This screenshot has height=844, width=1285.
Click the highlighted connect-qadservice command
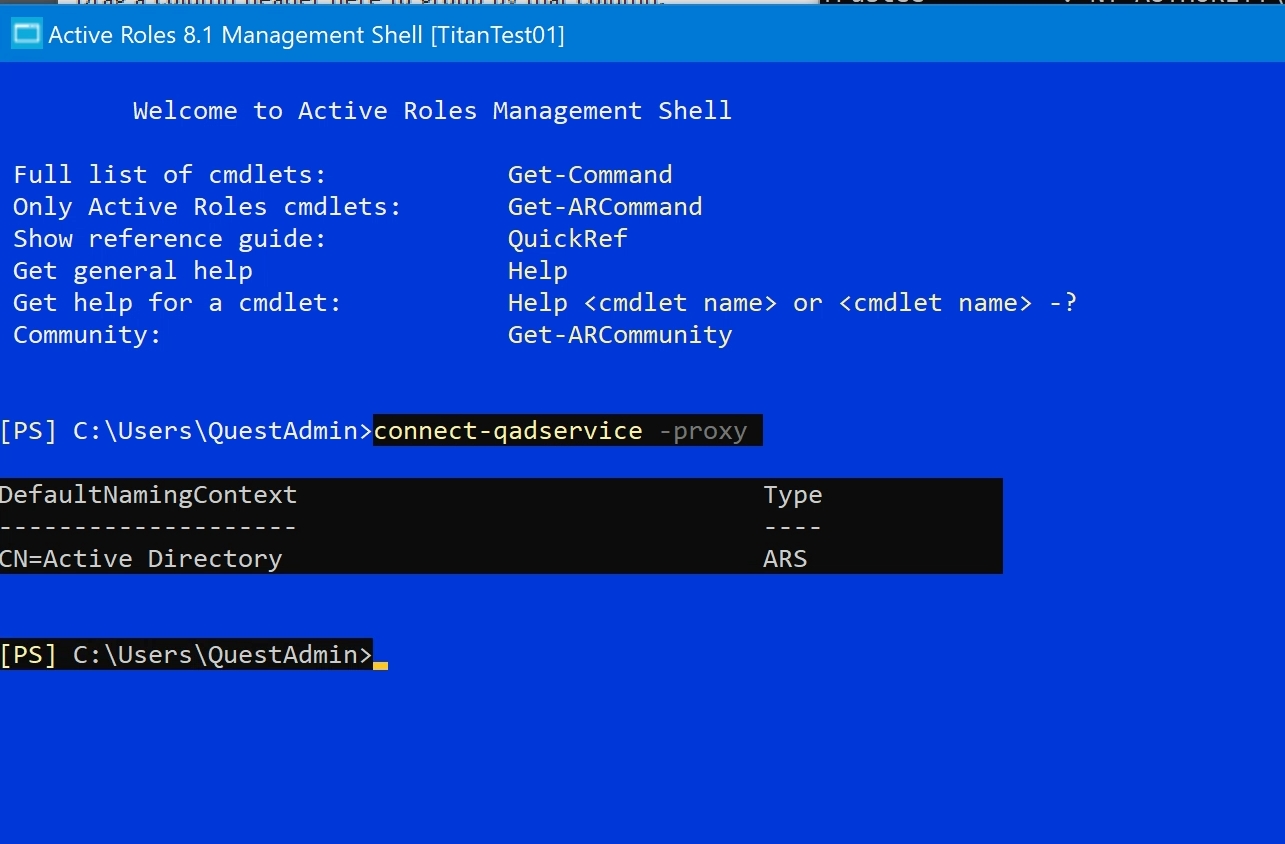[507, 431]
